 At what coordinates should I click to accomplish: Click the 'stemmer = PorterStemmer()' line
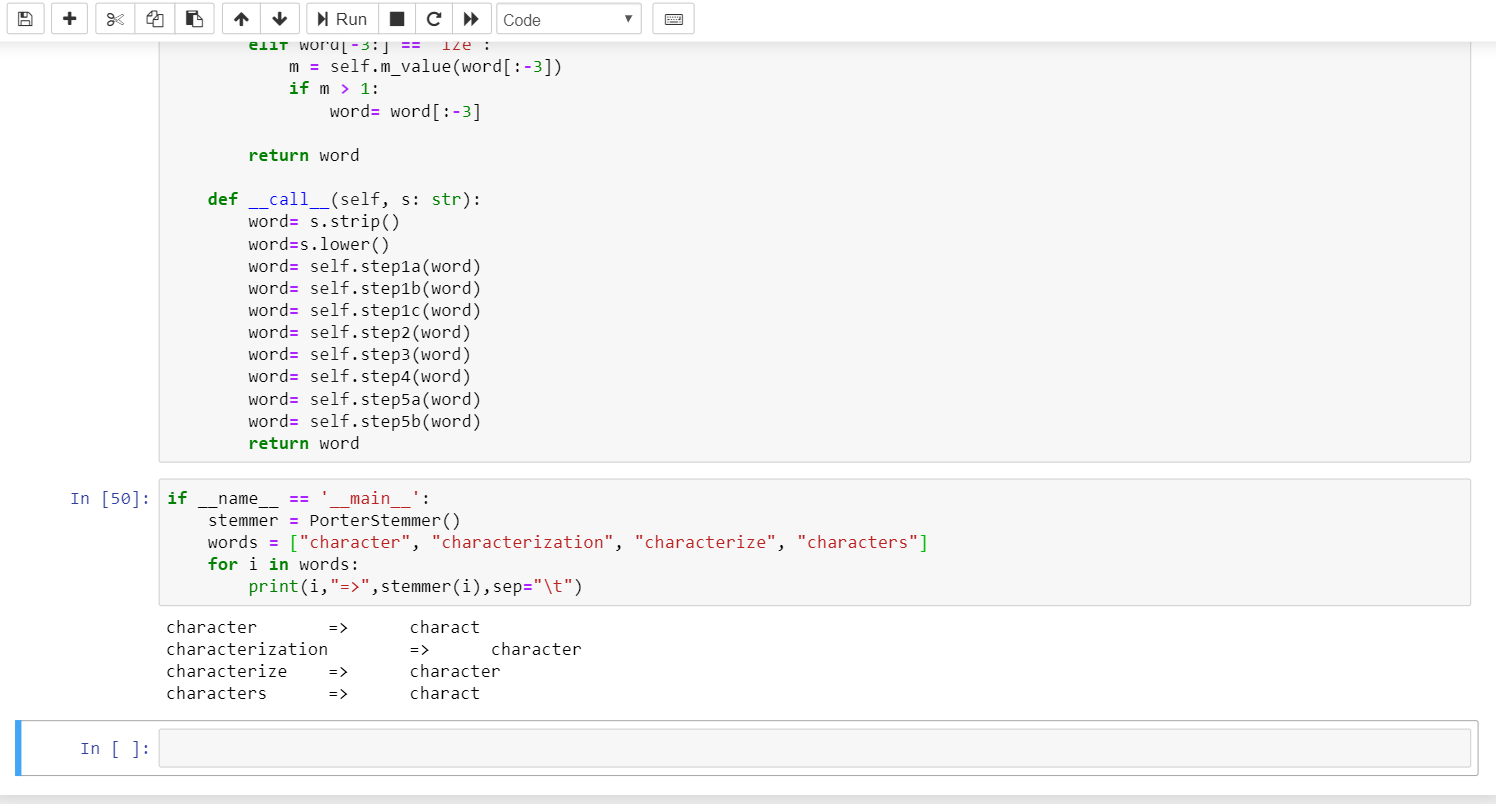click(334, 520)
